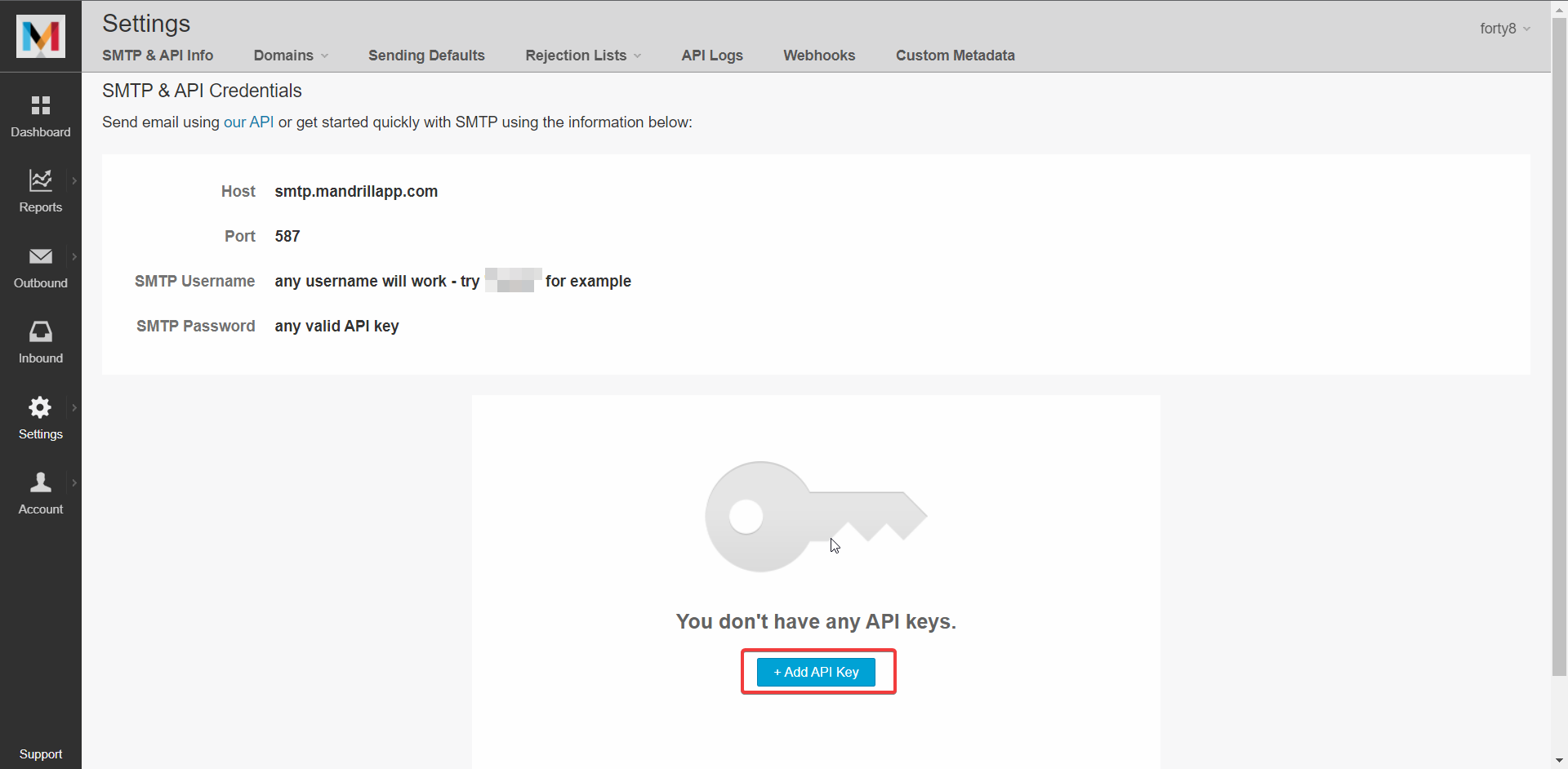Screen dimensions: 1568x769
Task: Open the Settings gear icon
Action: pyautogui.click(x=41, y=407)
